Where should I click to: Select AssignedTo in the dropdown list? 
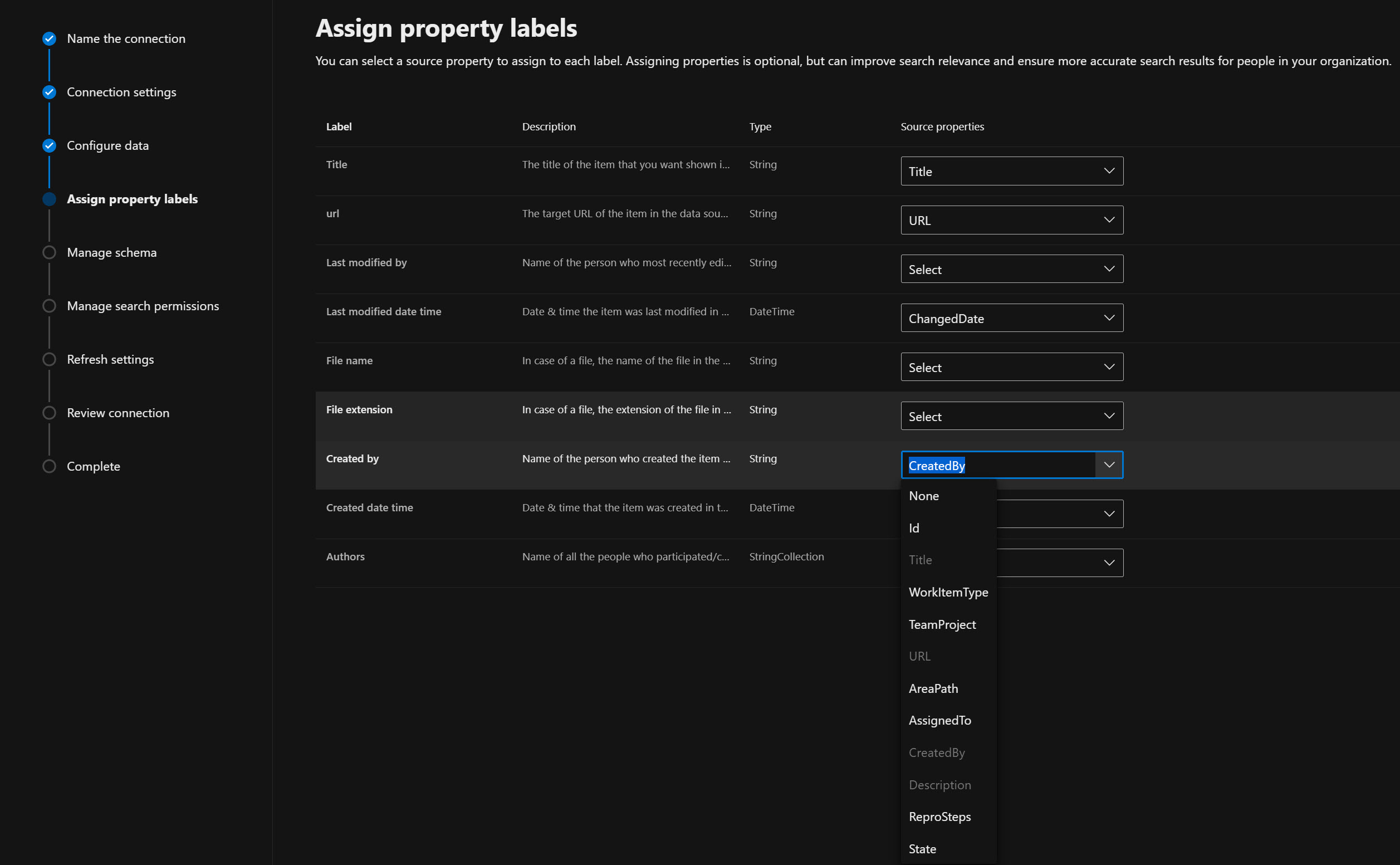coord(939,721)
